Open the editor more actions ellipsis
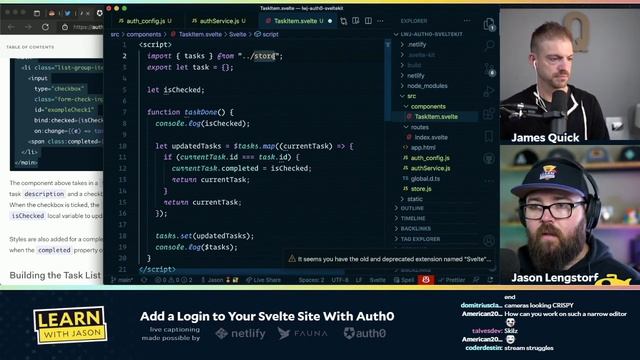Image resolution: width=640 pixels, height=360 pixels. [380, 21]
